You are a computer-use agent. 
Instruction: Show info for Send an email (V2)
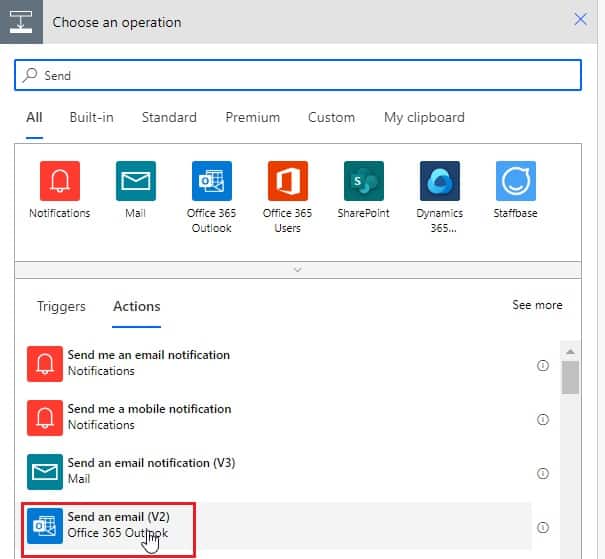point(543,527)
